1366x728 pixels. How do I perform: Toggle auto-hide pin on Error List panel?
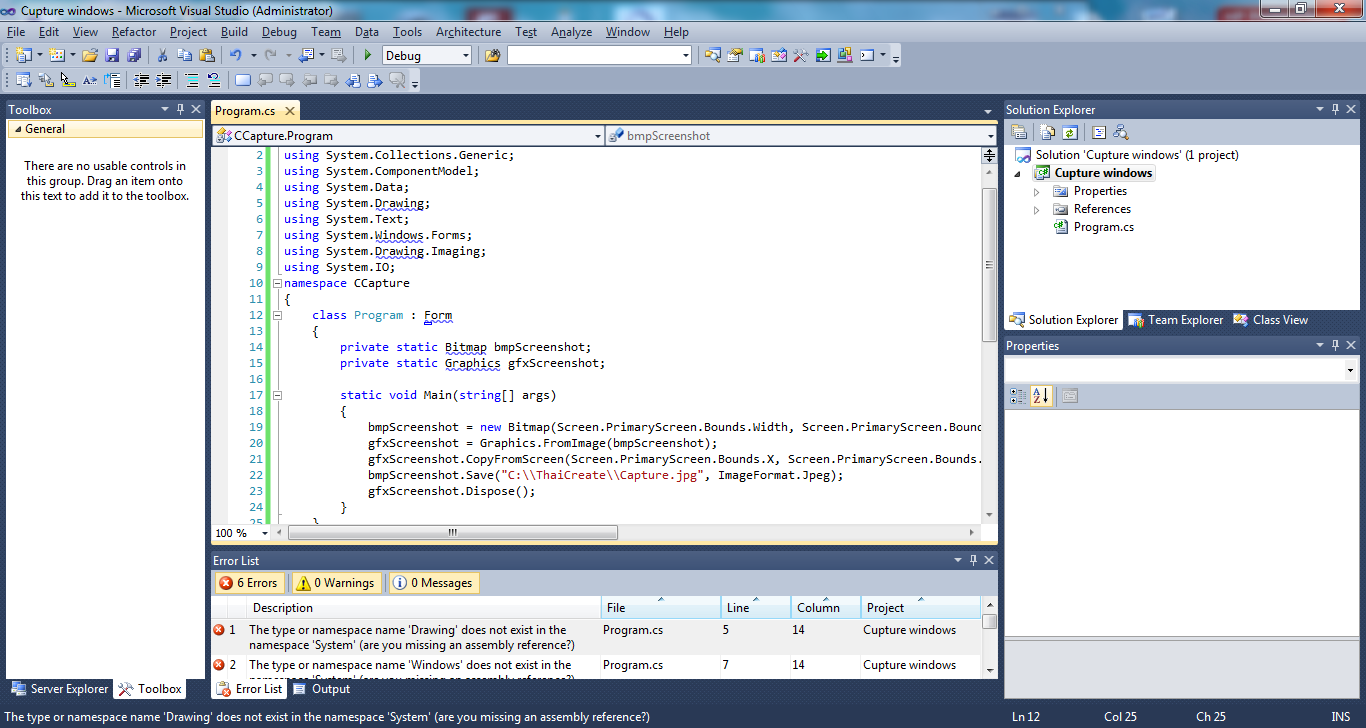[973, 560]
